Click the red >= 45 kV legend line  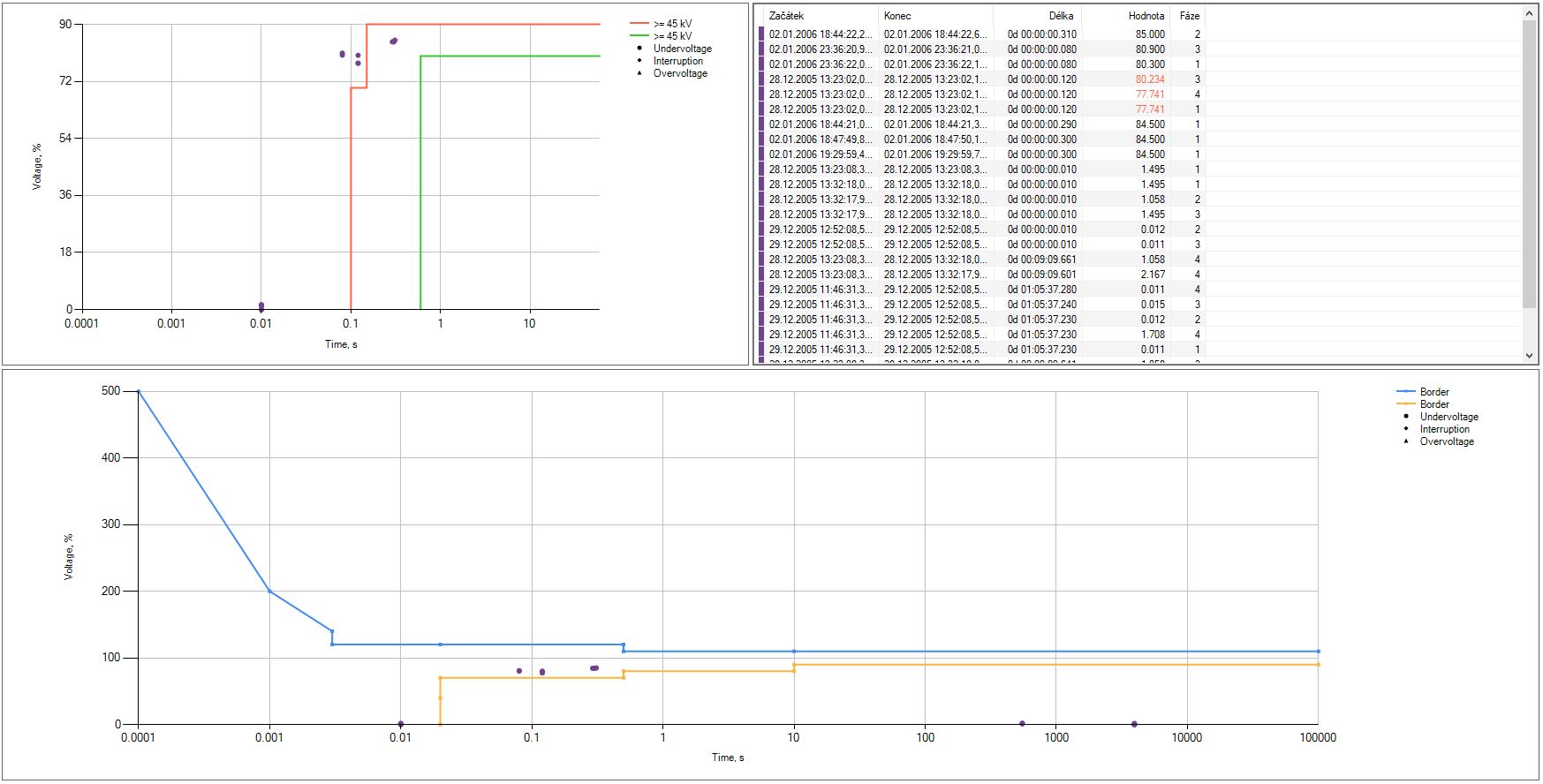[x=639, y=24]
